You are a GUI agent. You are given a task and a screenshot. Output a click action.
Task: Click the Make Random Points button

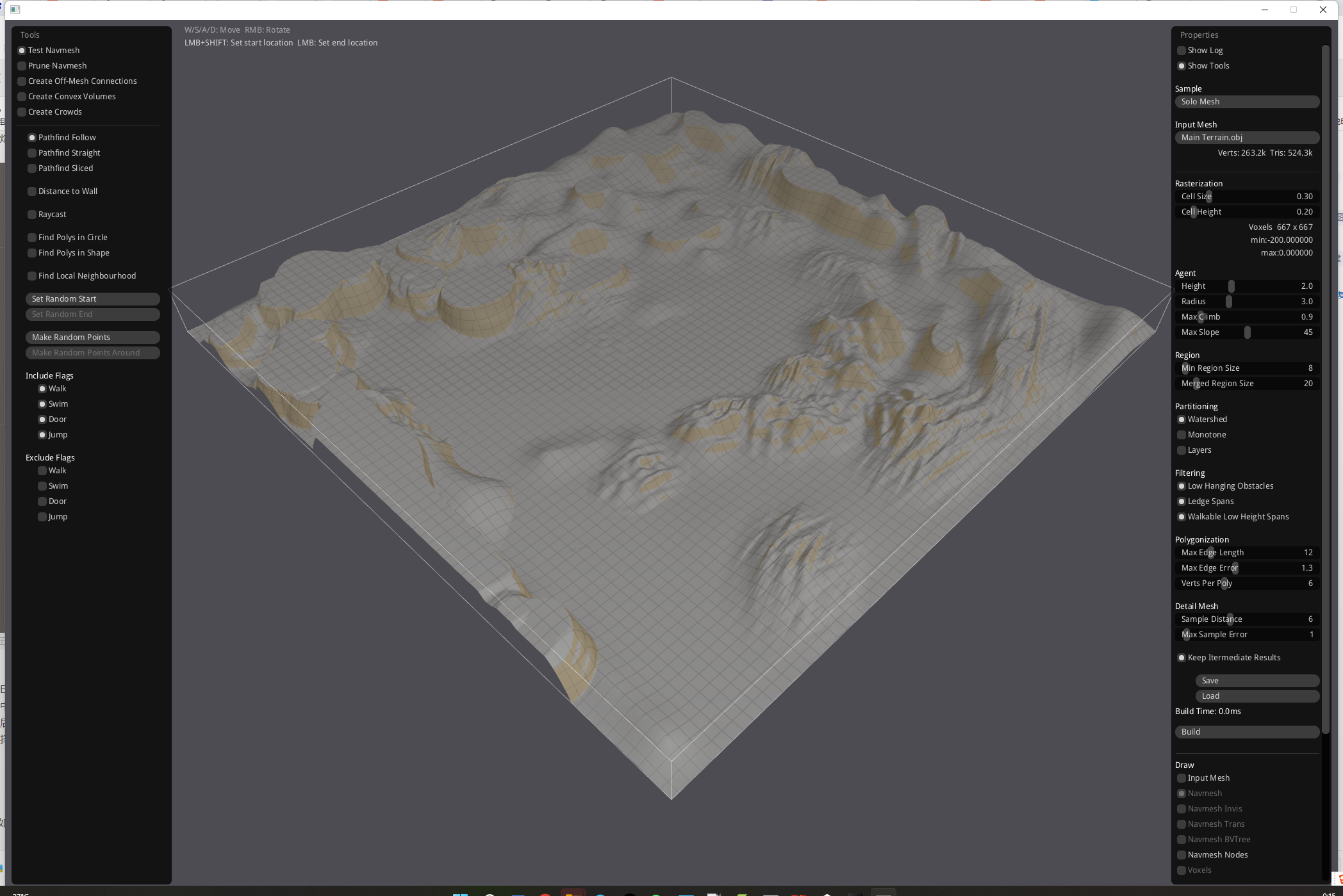coord(93,338)
